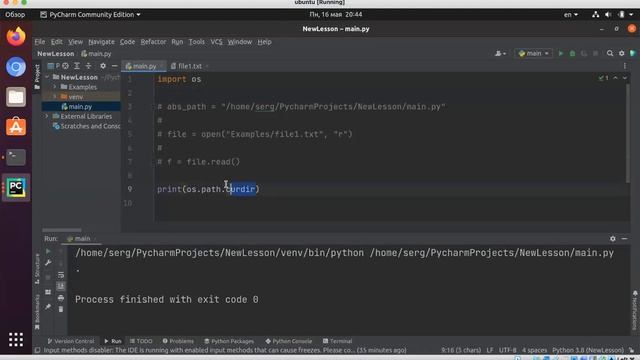Clear all Run console output trash icon

61,309
